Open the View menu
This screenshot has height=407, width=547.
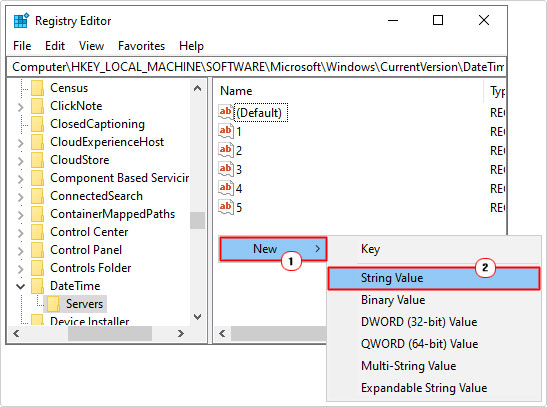(x=91, y=46)
